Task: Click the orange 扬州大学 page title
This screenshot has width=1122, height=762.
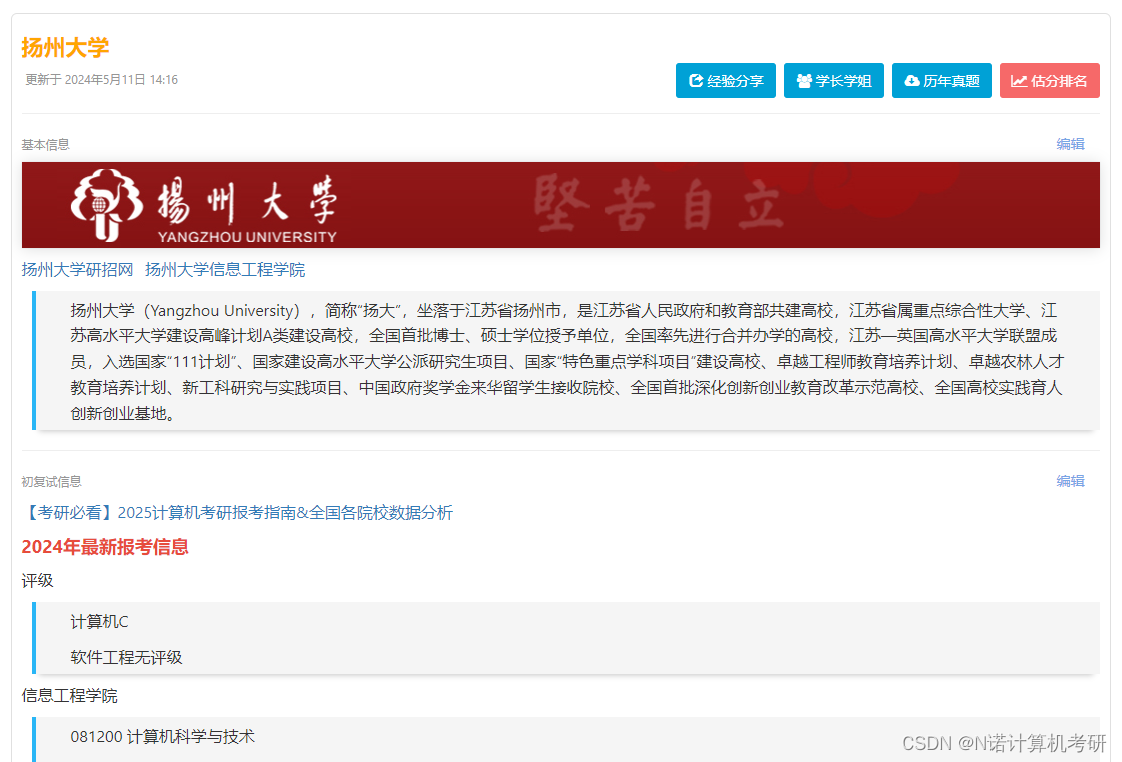Action: [65, 48]
